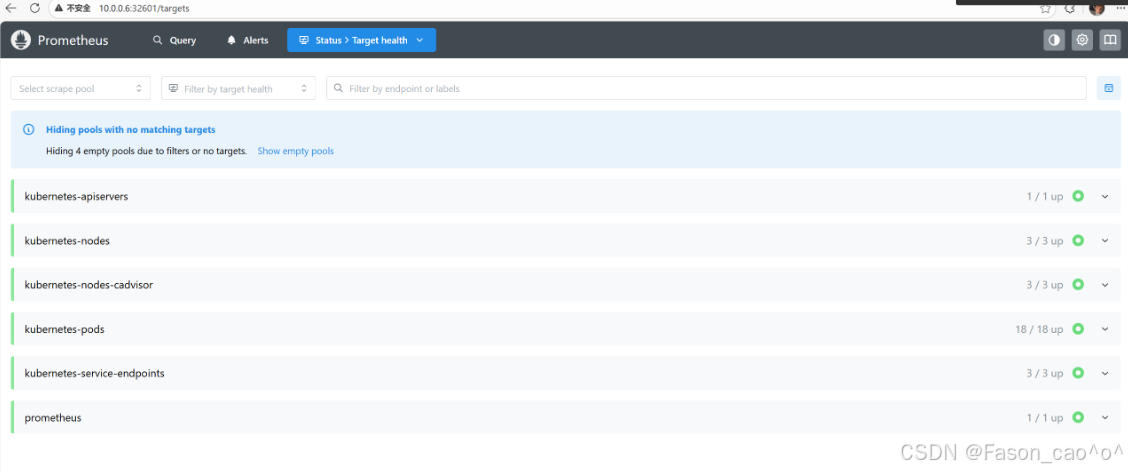Screen dimensions: 1128x472
Task: Open the browser extensions icon
Action: pos(1070,9)
